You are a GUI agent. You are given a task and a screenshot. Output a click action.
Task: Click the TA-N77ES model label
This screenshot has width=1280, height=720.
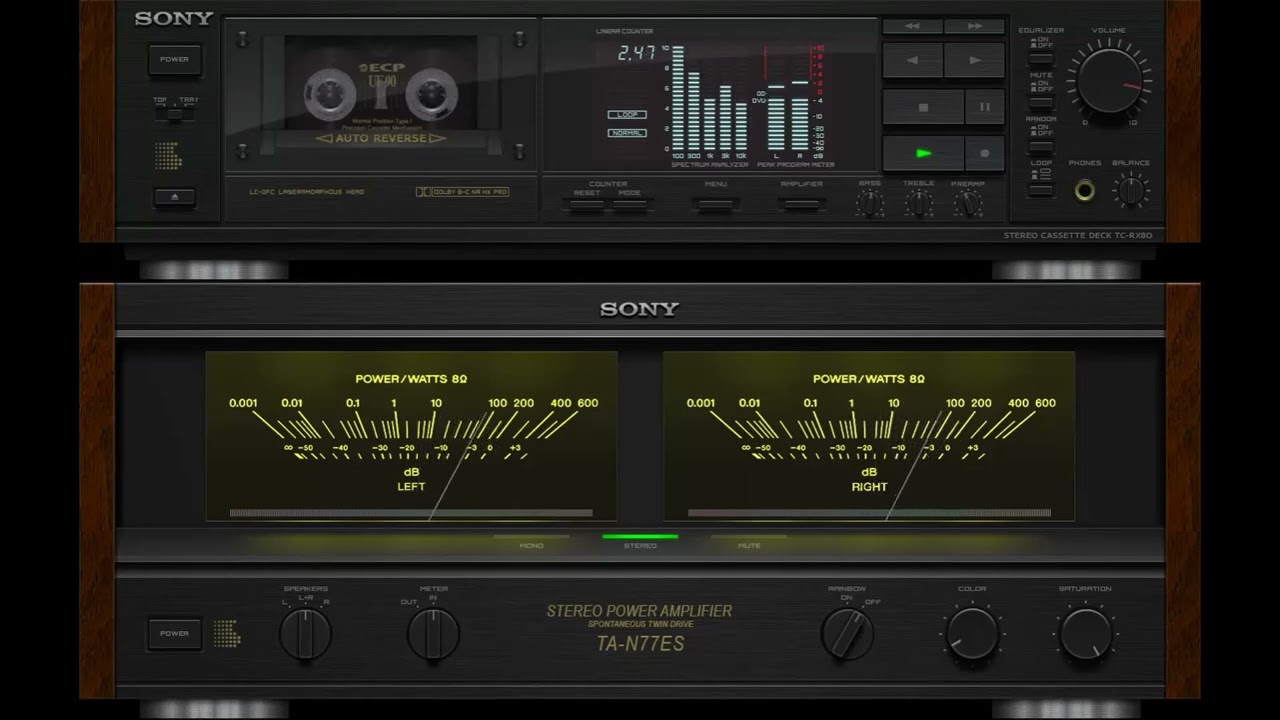640,643
